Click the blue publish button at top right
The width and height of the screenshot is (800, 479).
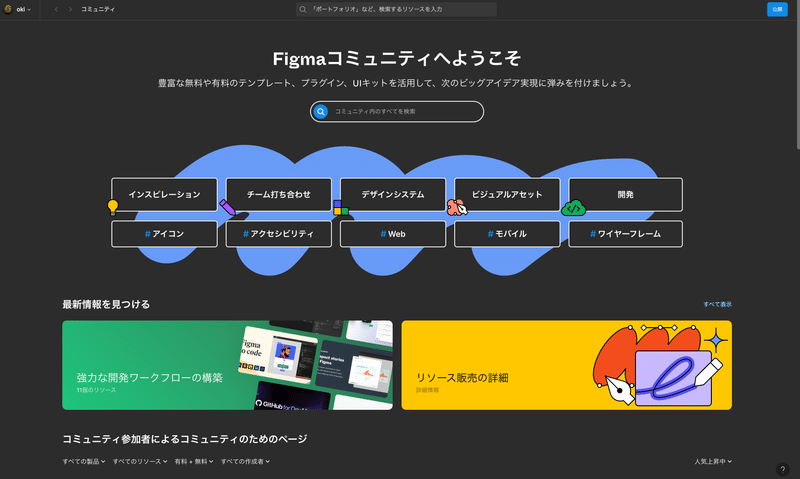click(x=777, y=9)
